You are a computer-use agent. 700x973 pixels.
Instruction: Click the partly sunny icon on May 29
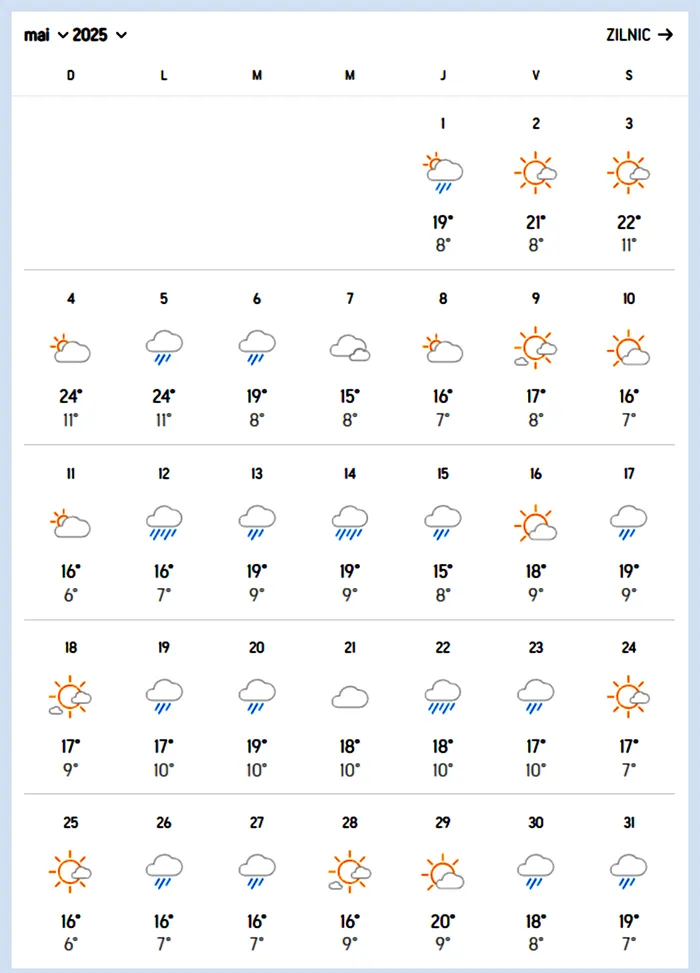[x=442, y=873]
